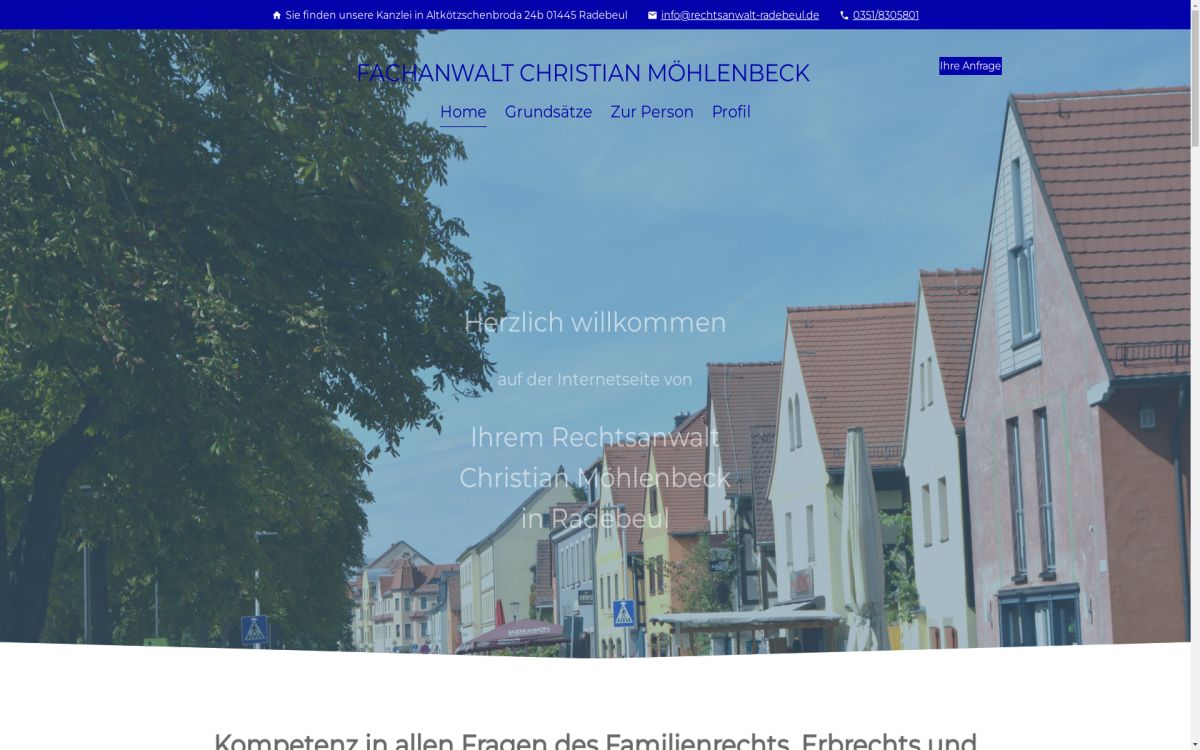Open the Fachanwalt Christian Möhlenbeck site title

[583, 73]
